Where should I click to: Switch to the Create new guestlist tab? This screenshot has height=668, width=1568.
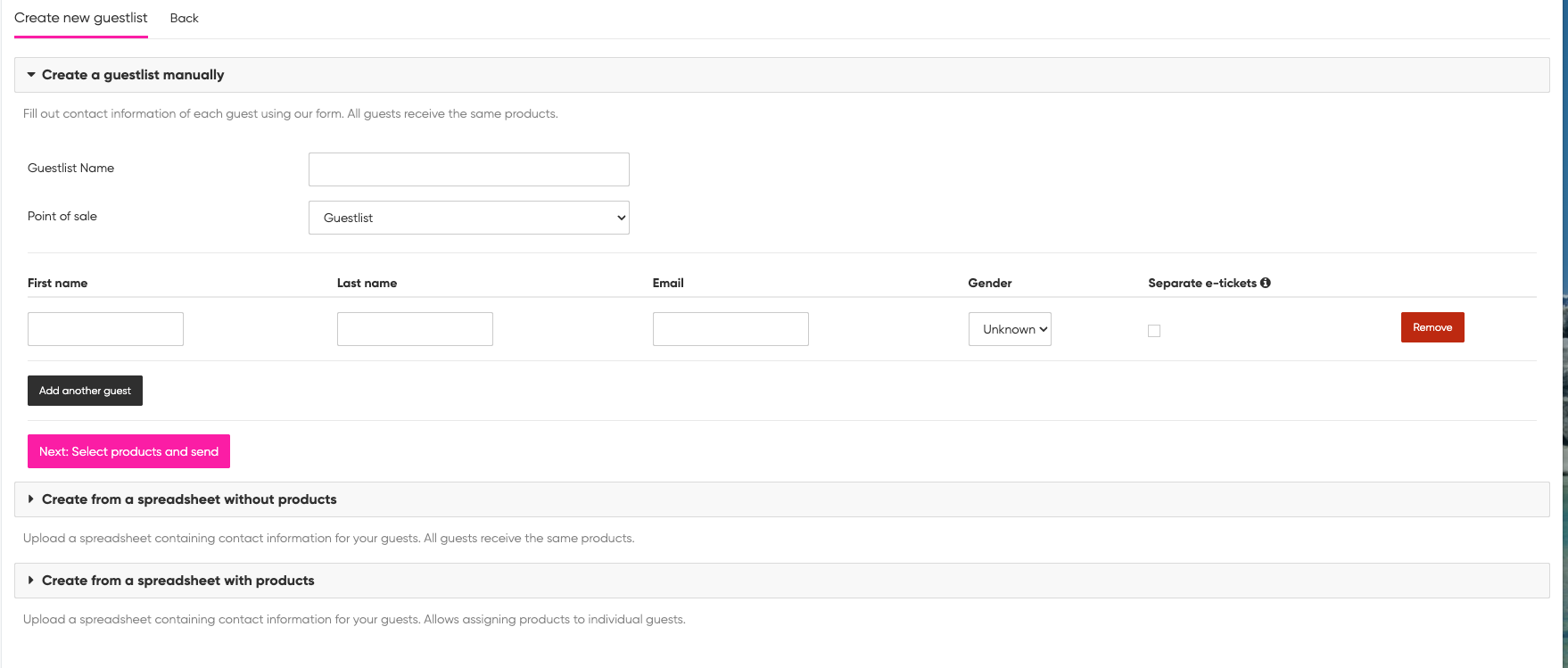pyautogui.click(x=81, y=18)
